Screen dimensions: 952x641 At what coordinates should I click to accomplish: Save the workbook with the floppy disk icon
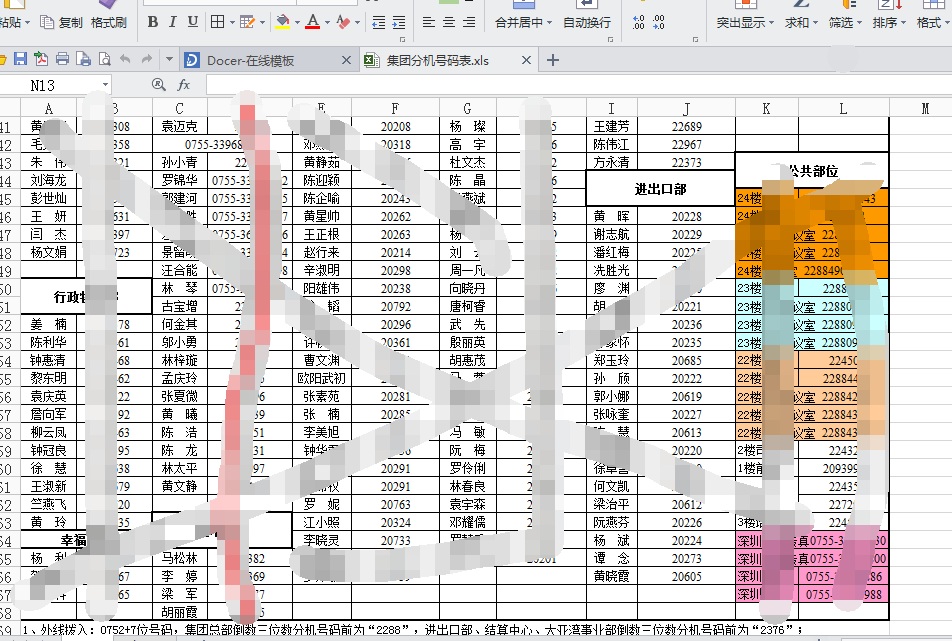[x=20, y=59]
